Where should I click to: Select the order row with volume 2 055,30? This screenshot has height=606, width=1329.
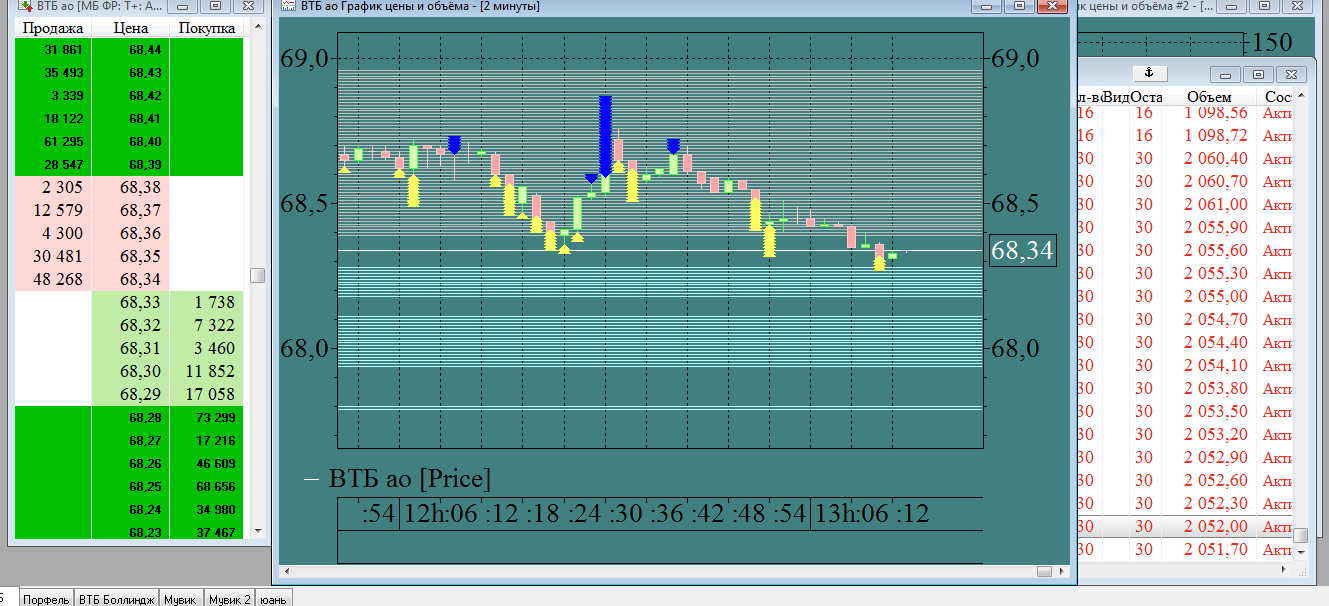point(1186,273)
